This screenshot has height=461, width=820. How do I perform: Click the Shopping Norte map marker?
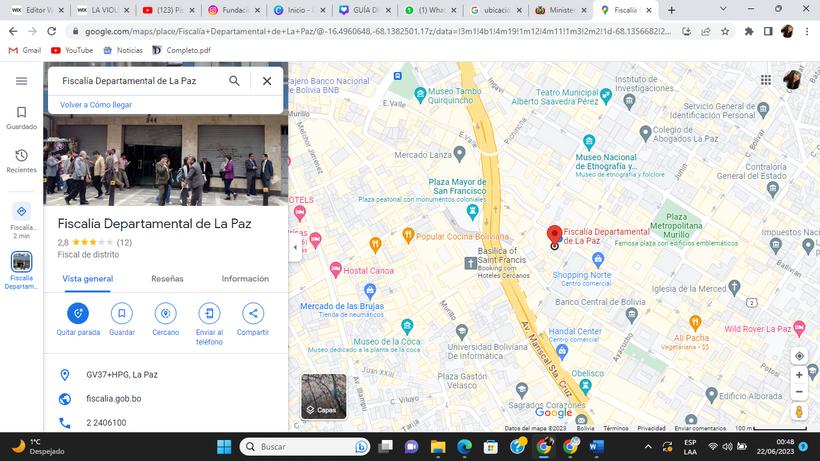[x=598, y=259]
